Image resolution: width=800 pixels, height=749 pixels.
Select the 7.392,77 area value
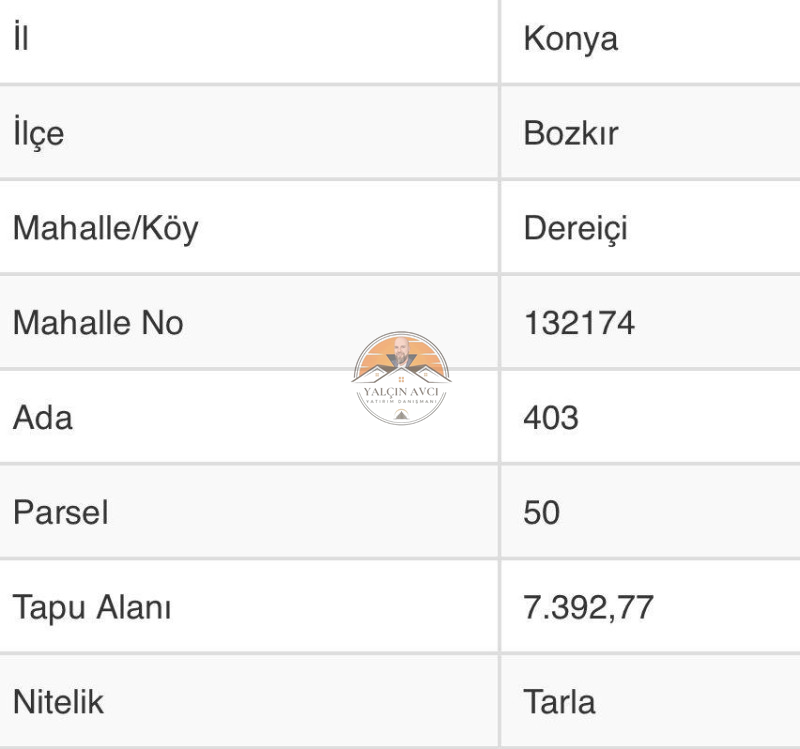point(588,608)
